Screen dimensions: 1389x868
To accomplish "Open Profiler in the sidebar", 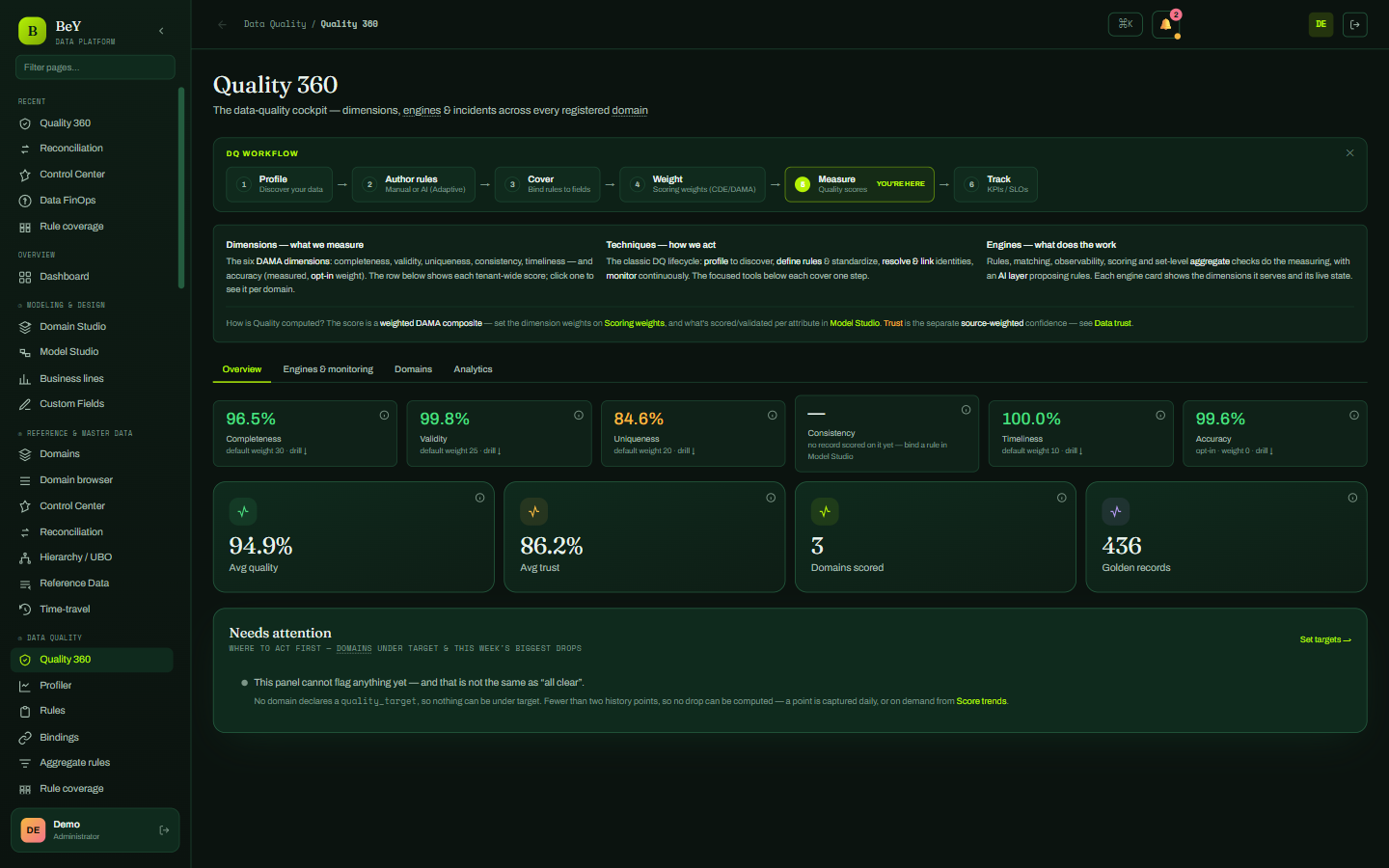I will pos(92,686).
